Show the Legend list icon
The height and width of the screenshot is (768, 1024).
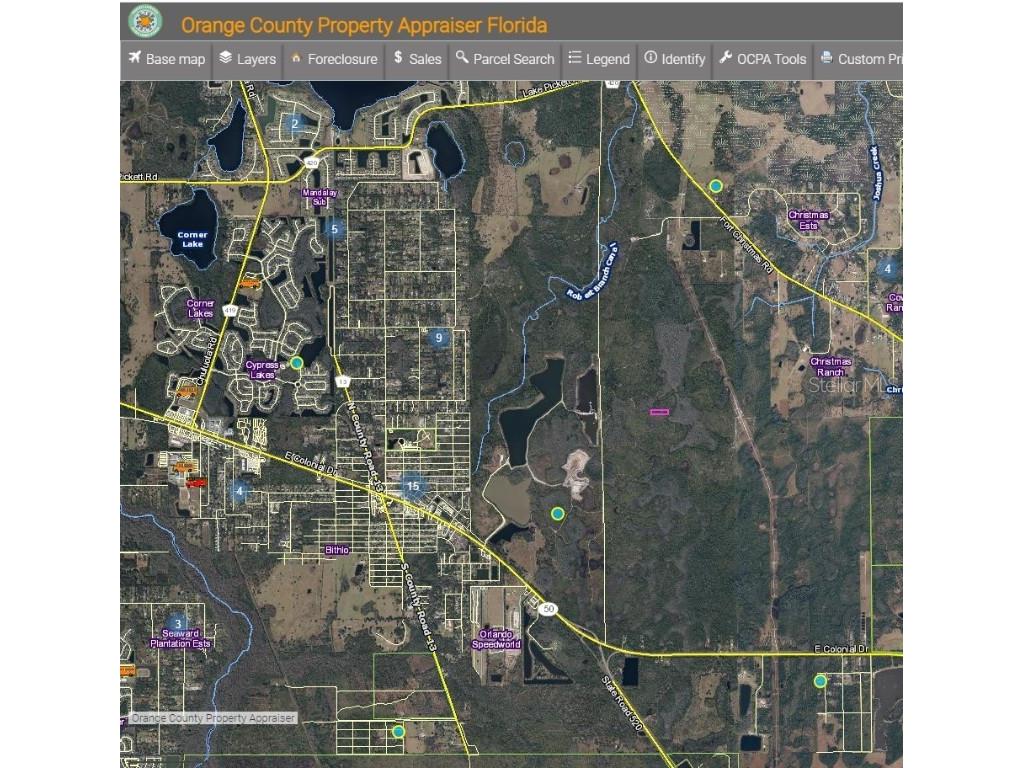[x=573, y=59]
